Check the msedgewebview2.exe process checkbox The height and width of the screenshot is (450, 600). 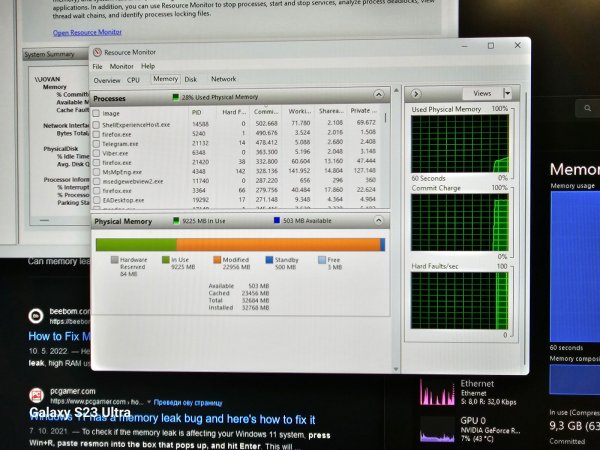96,181
